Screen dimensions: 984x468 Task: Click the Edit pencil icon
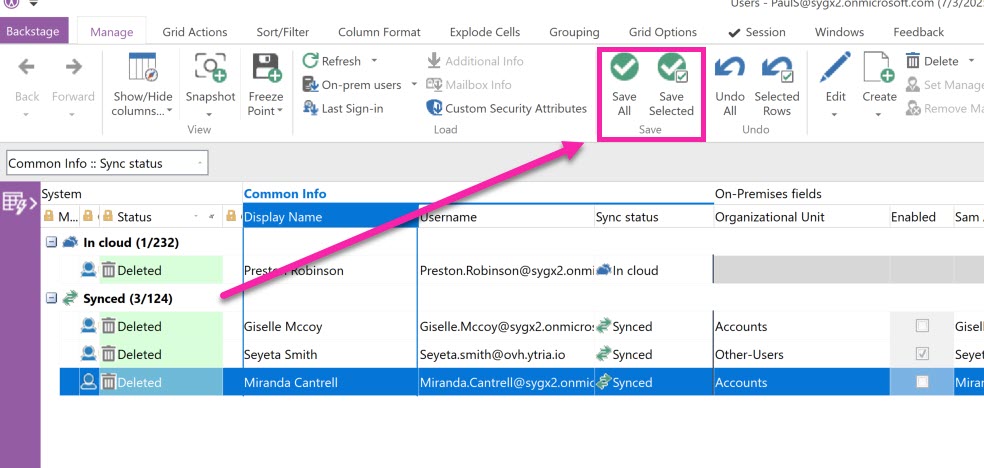[x=834, y=69]
